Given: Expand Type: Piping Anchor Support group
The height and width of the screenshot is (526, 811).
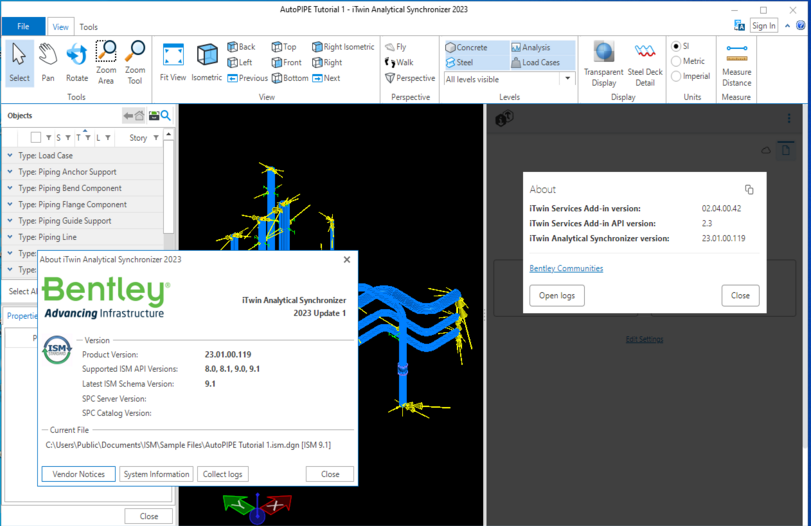Looking at the screenshot, I should point(10,171).
